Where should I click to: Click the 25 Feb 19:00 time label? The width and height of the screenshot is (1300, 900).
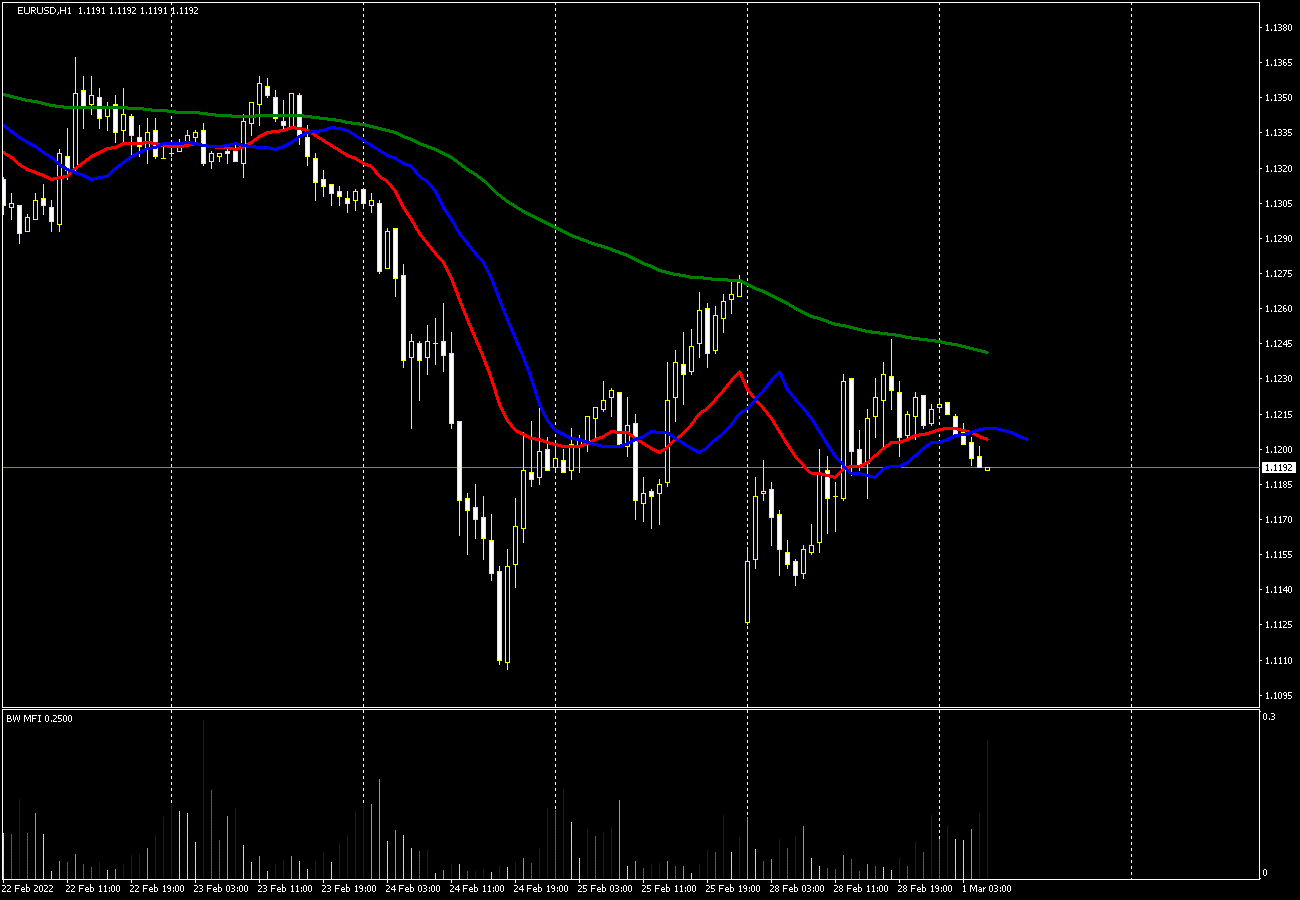point(731,888)
